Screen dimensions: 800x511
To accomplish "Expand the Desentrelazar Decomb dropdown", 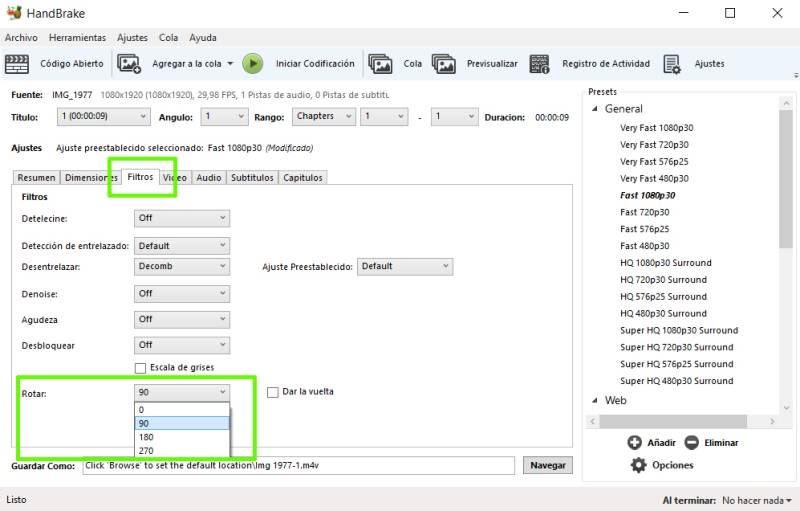I will pos(182,267).
